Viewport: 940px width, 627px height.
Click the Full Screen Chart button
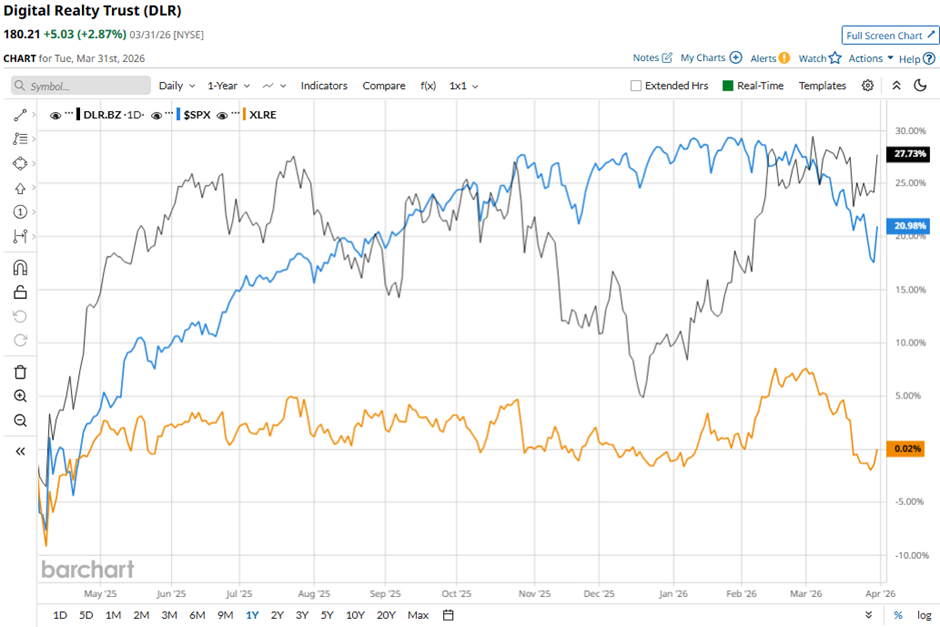click(888, 35)
